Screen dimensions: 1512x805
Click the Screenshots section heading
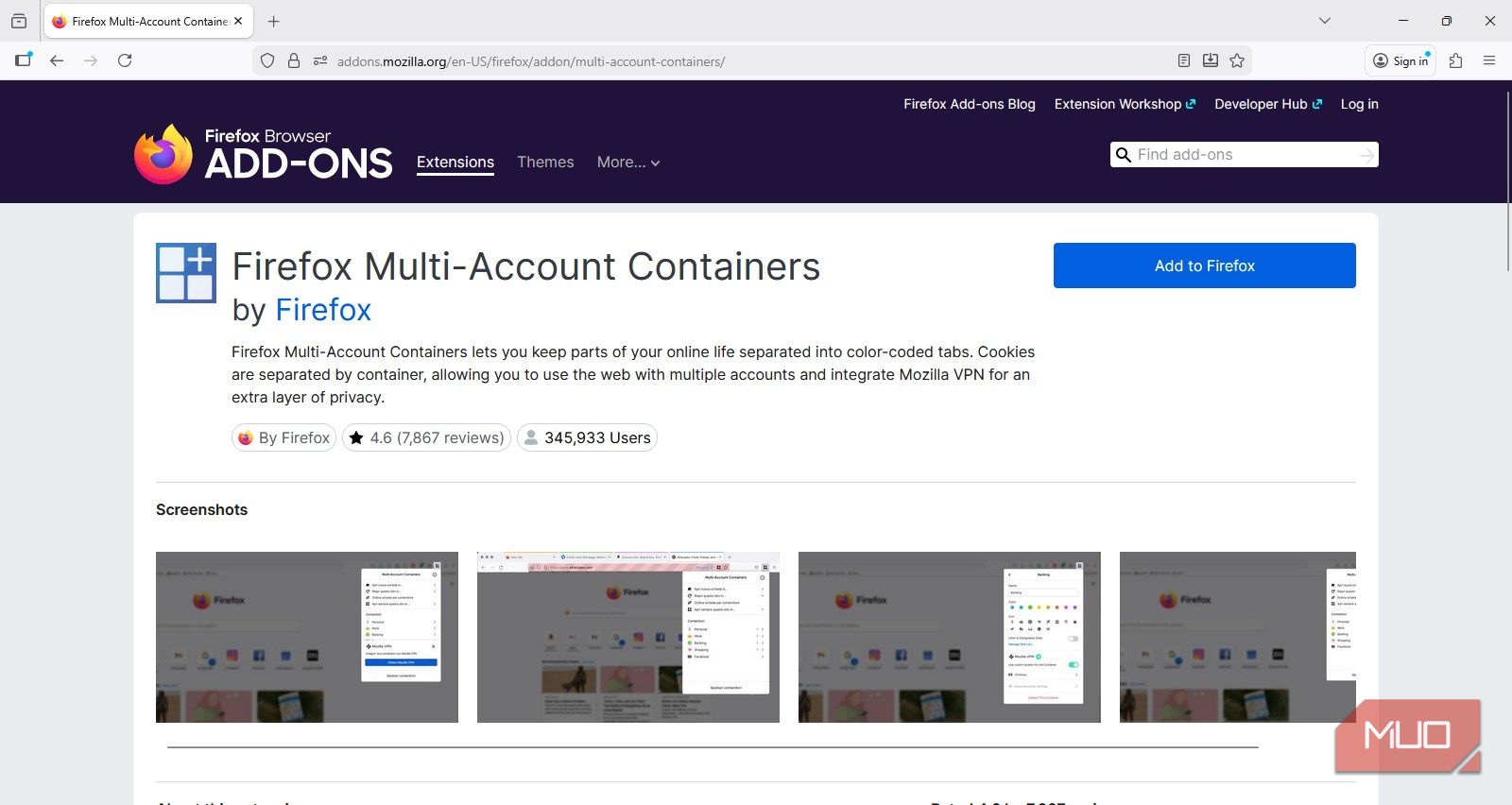(202, 509)
